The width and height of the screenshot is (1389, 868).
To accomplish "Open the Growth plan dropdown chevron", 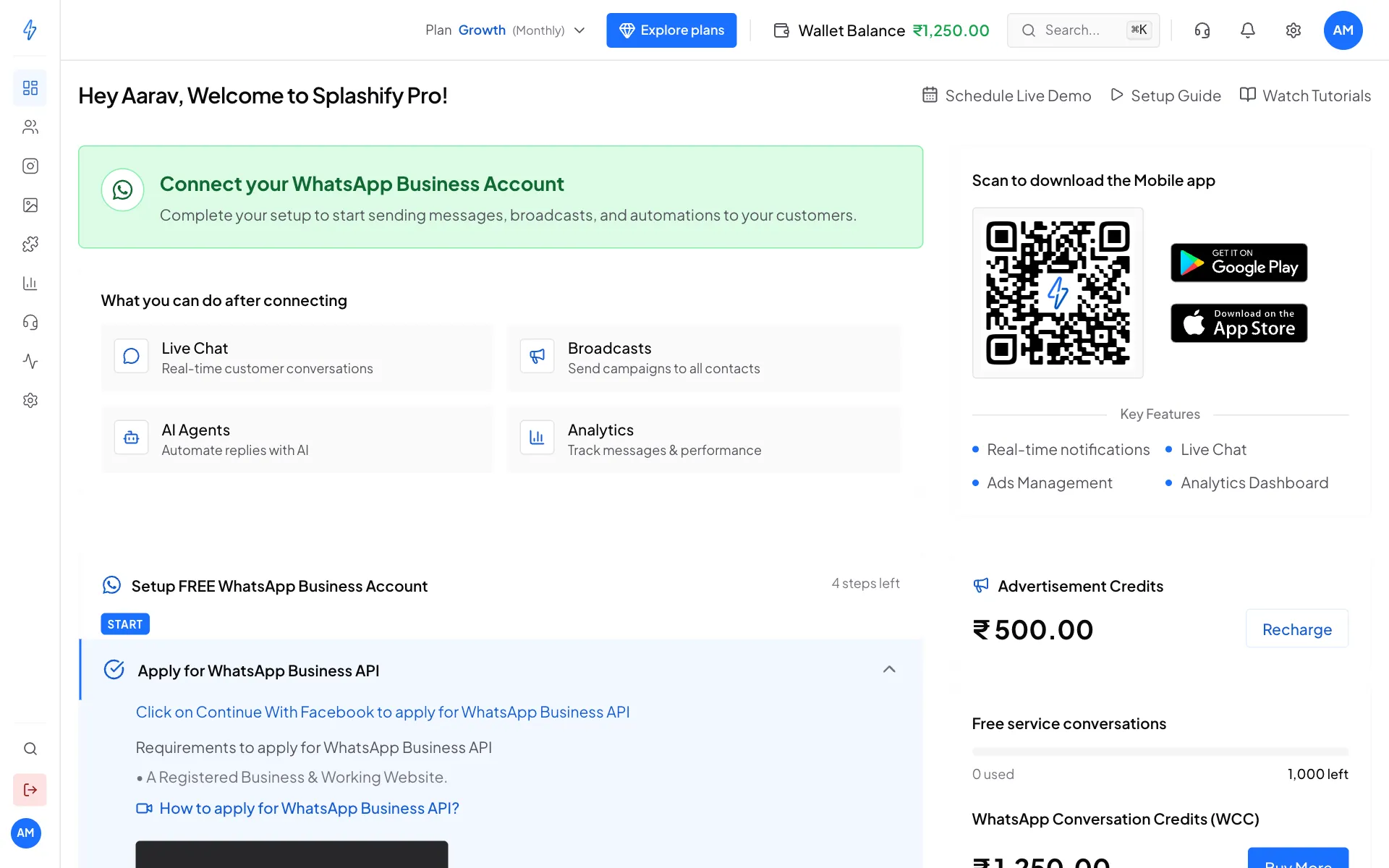I will [x=579, y=30].
